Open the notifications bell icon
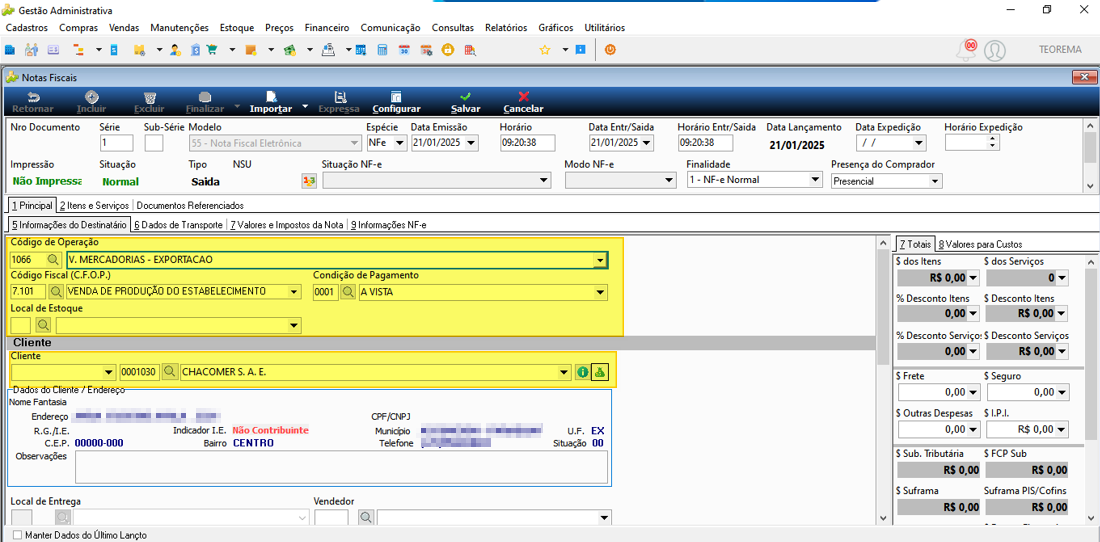The height and width of the screenshot is (542, 1100). pyautogui.click(x=967, y=50)
